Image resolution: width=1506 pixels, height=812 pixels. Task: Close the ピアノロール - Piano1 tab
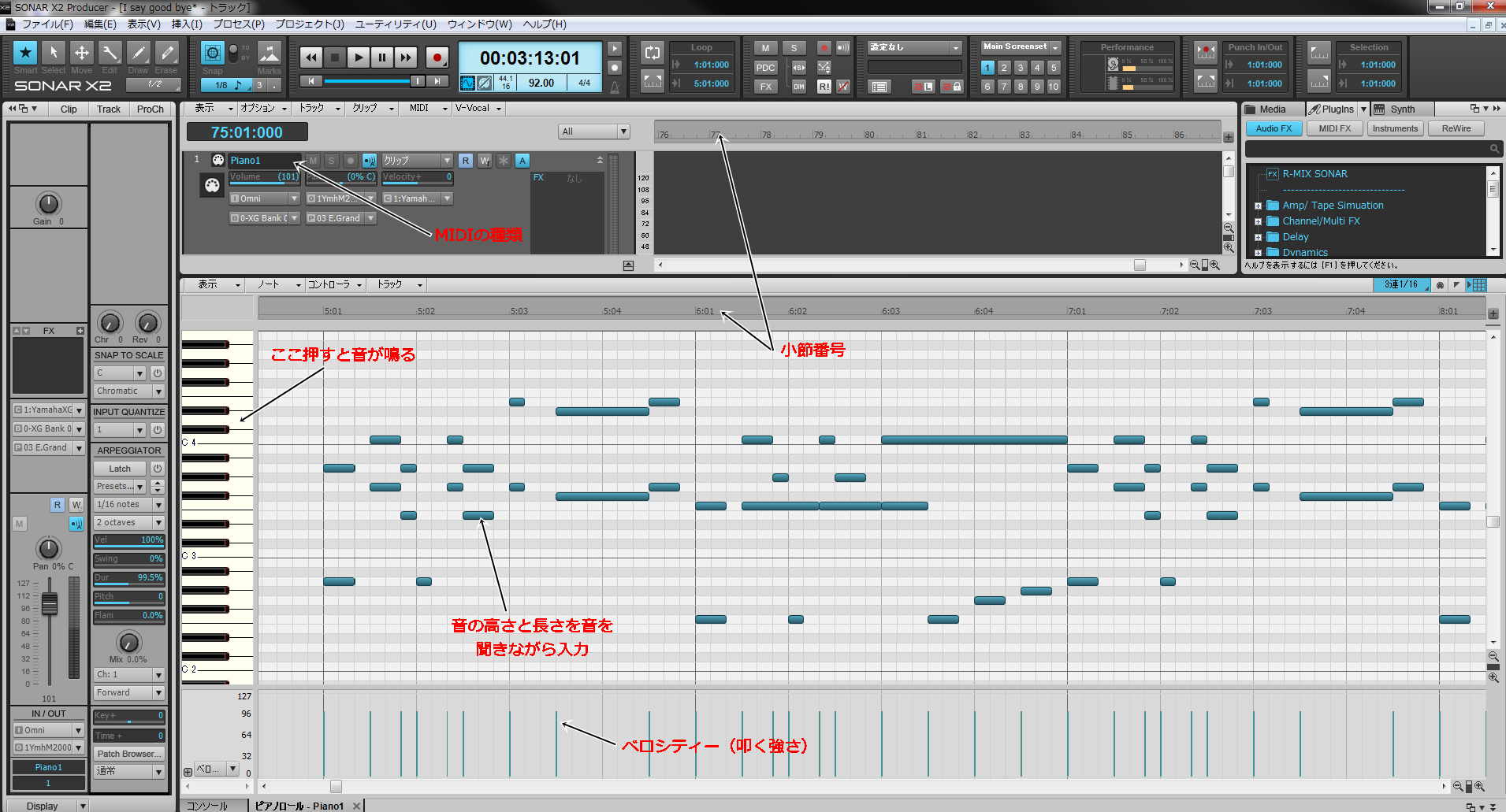[356, 806]
